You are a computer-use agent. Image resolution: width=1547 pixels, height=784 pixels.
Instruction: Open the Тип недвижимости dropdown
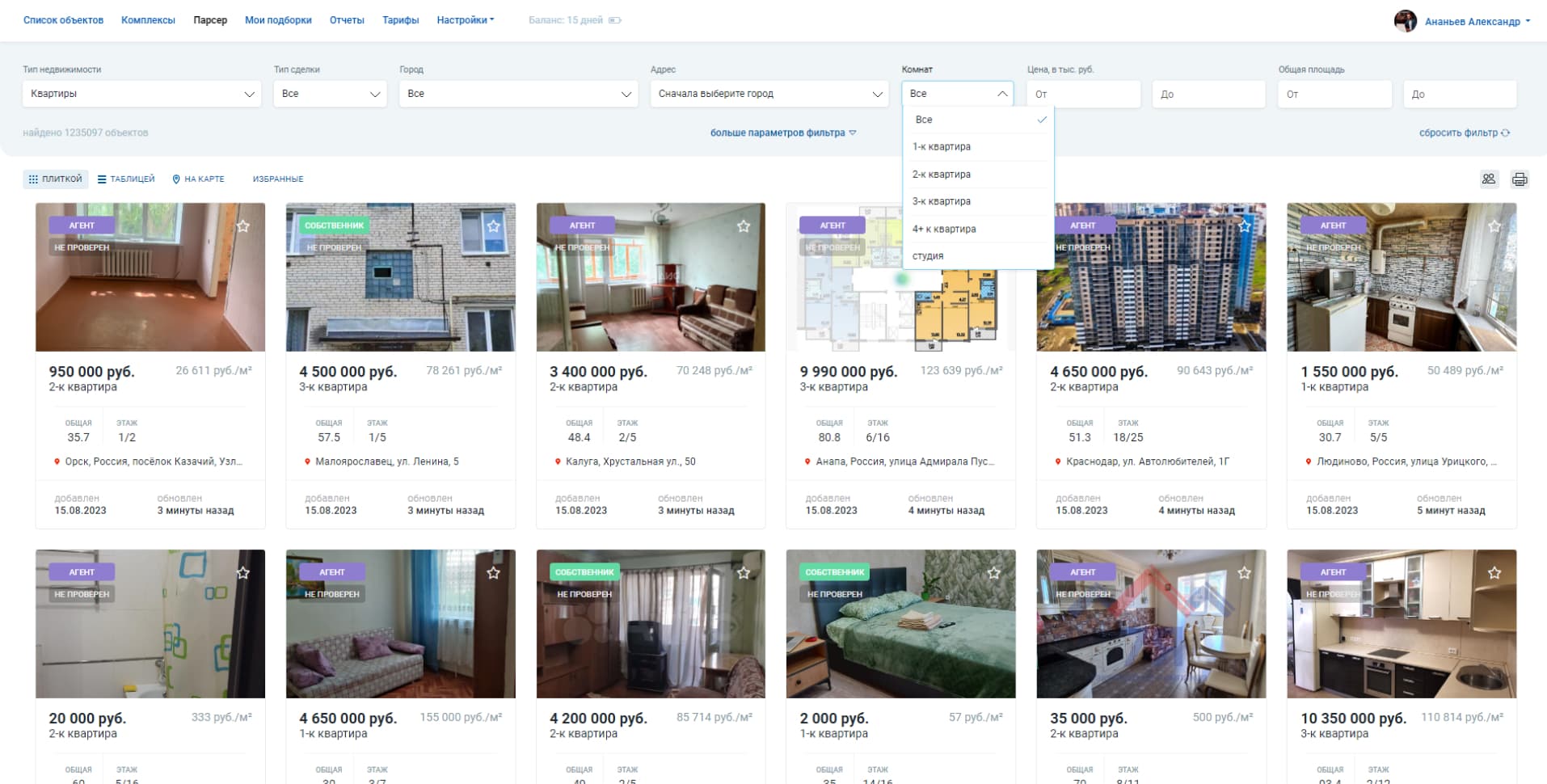point(141,94)
